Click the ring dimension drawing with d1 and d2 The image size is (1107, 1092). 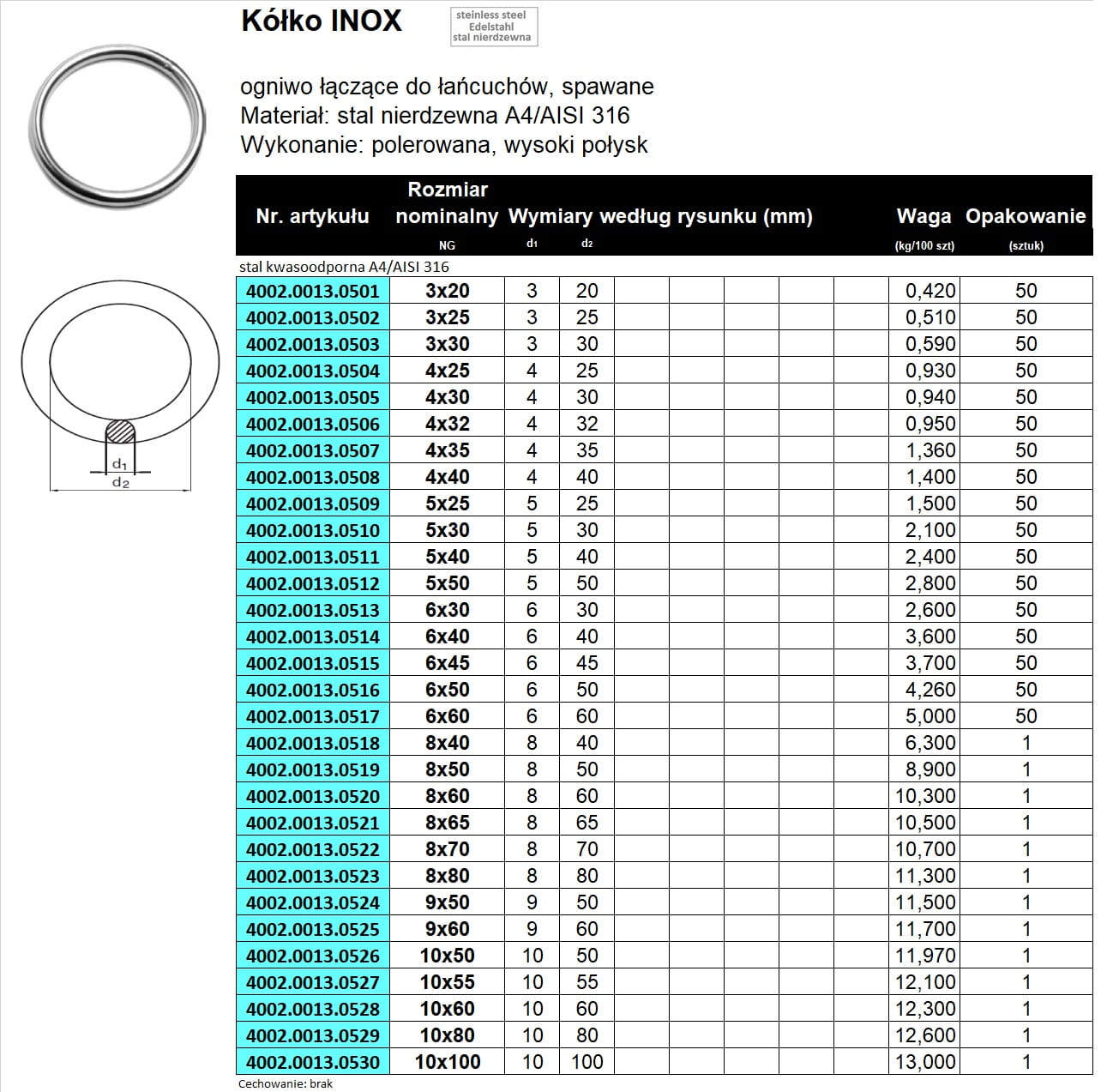coord(119,389)
